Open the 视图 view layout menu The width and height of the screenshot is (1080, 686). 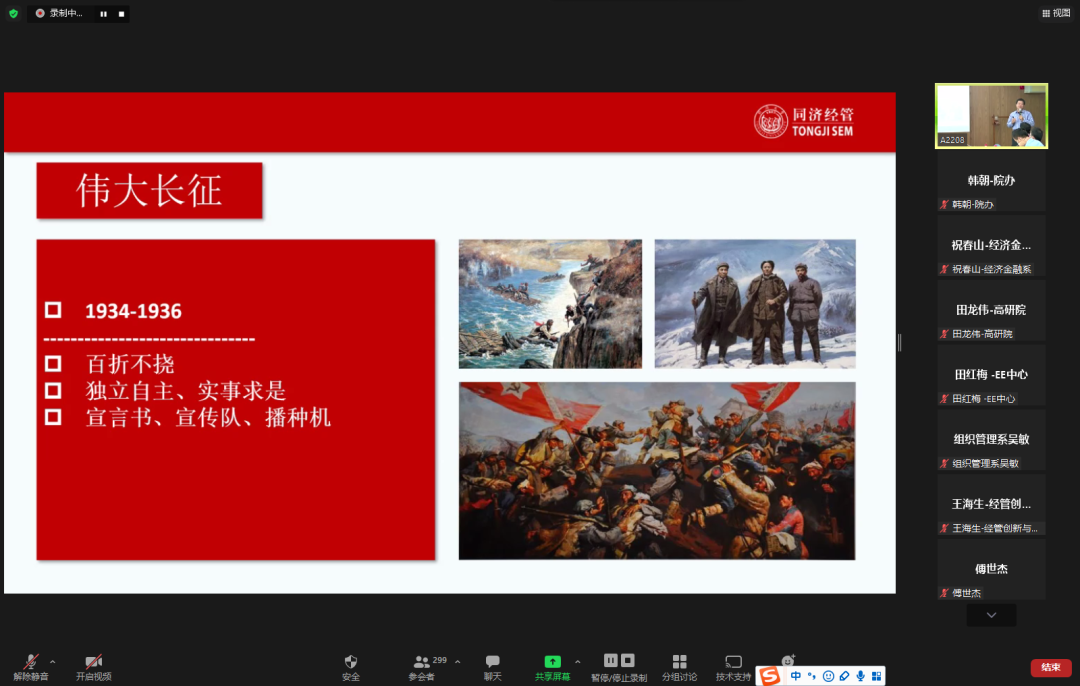tap(1056, 13)
